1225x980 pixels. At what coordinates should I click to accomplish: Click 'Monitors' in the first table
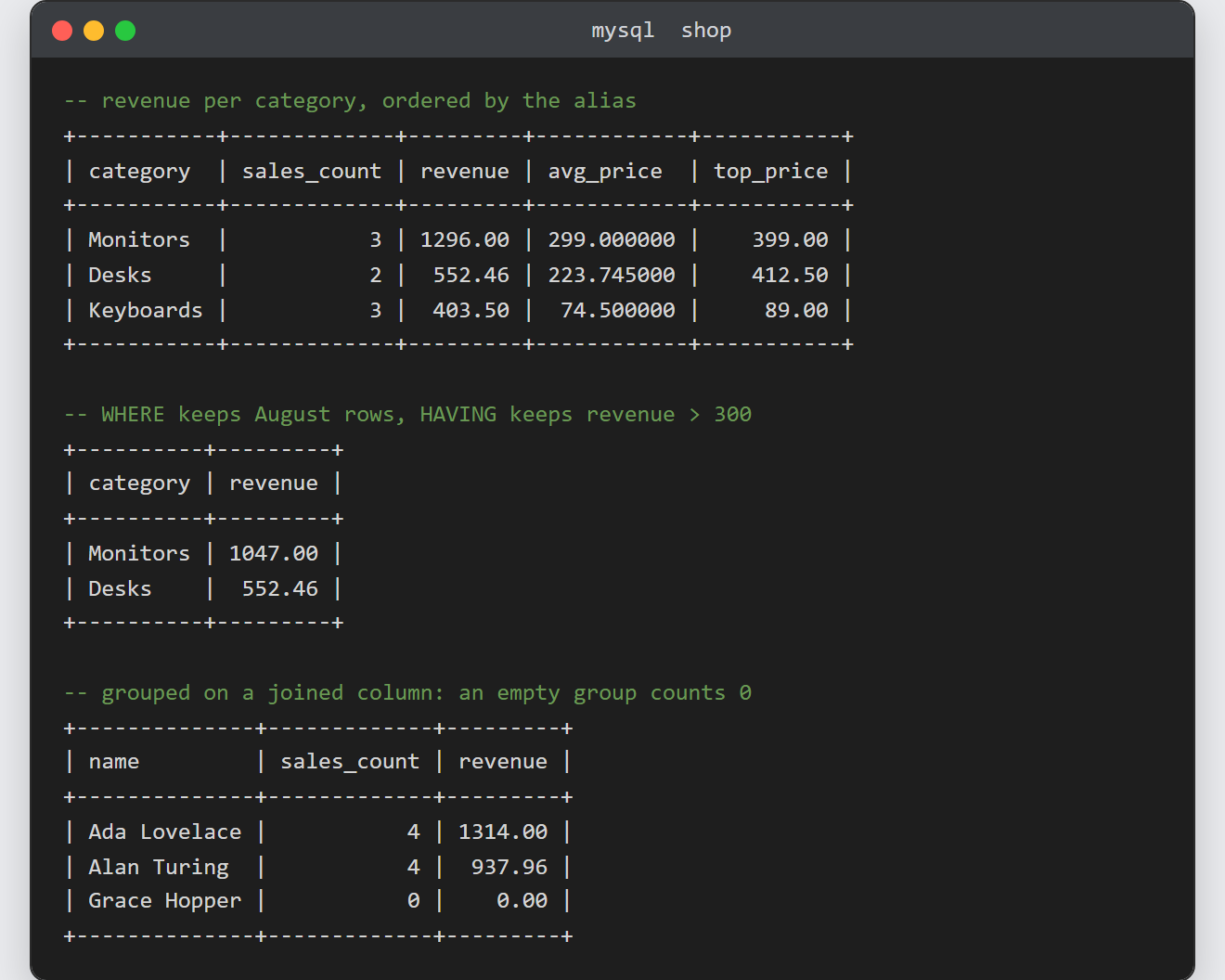point(139,240)
